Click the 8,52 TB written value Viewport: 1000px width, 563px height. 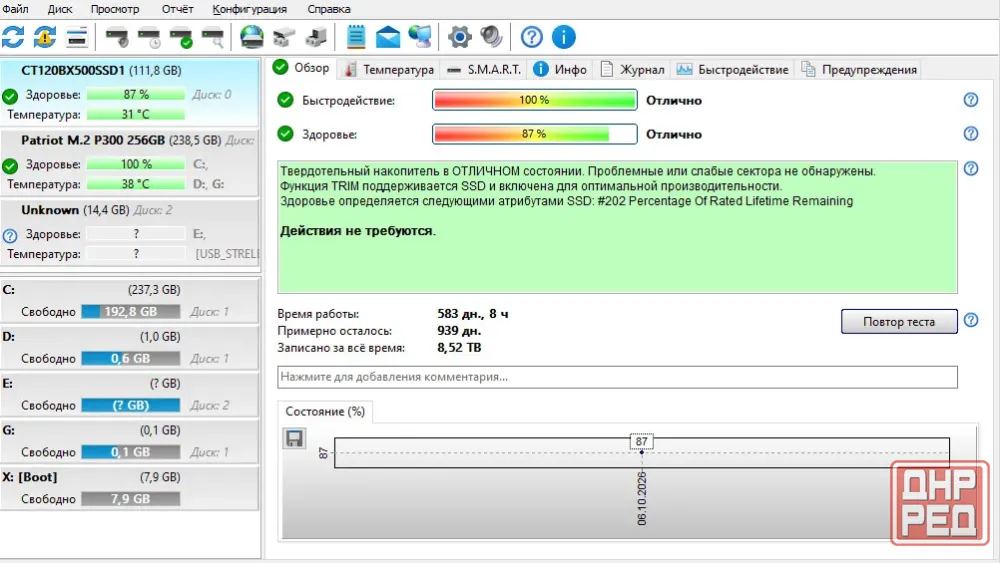coord(459,347)
